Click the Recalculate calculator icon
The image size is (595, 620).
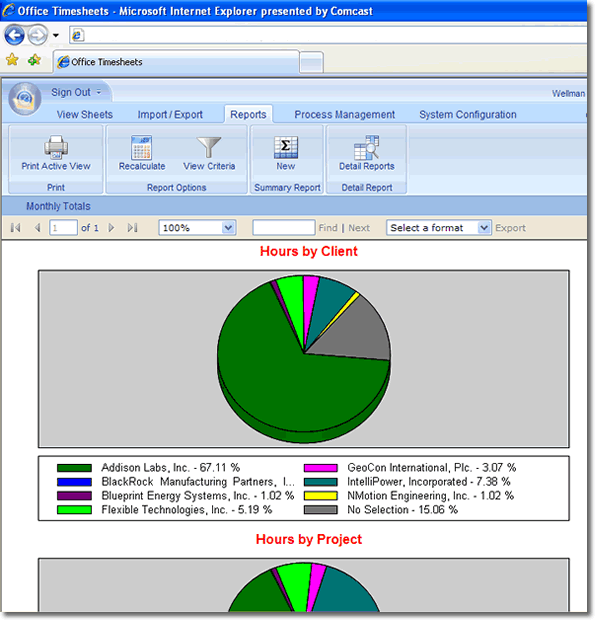pos(142,147)
